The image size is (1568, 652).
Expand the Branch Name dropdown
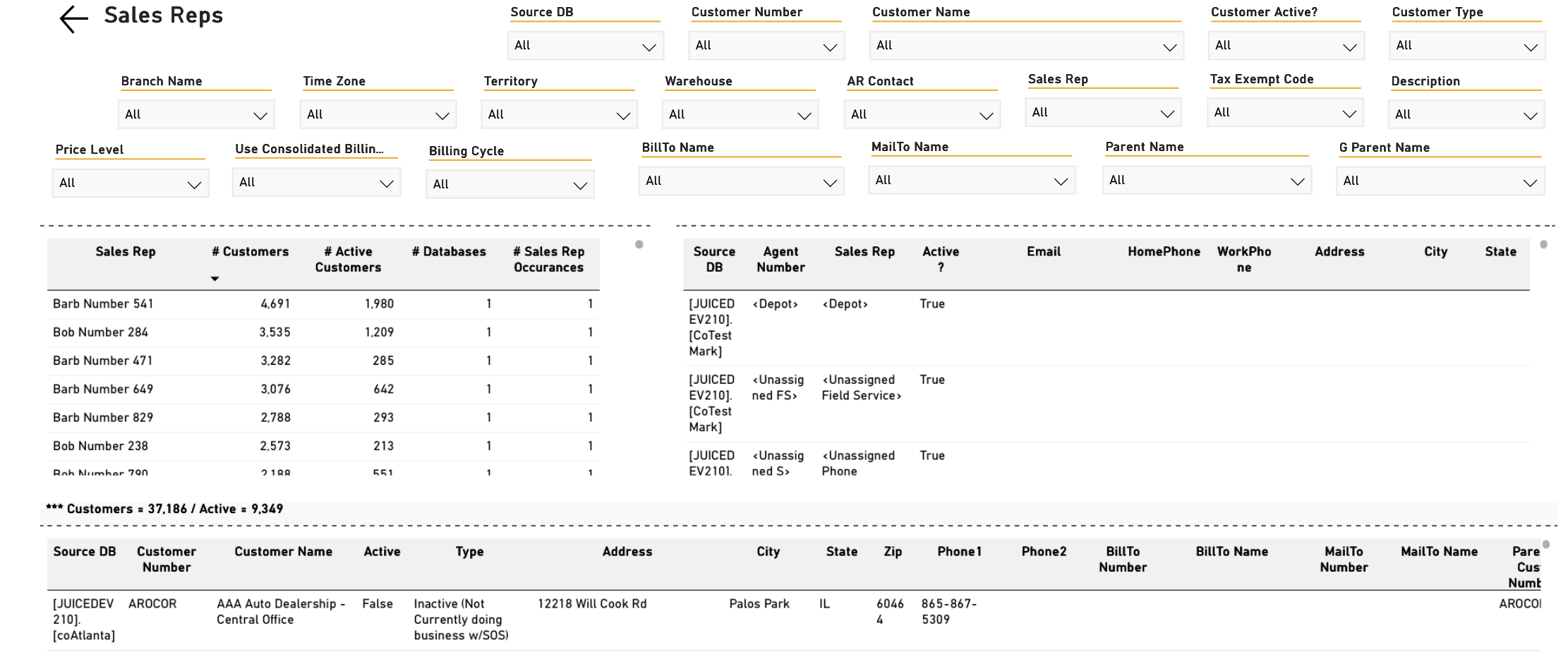click(x=196, y=114)
